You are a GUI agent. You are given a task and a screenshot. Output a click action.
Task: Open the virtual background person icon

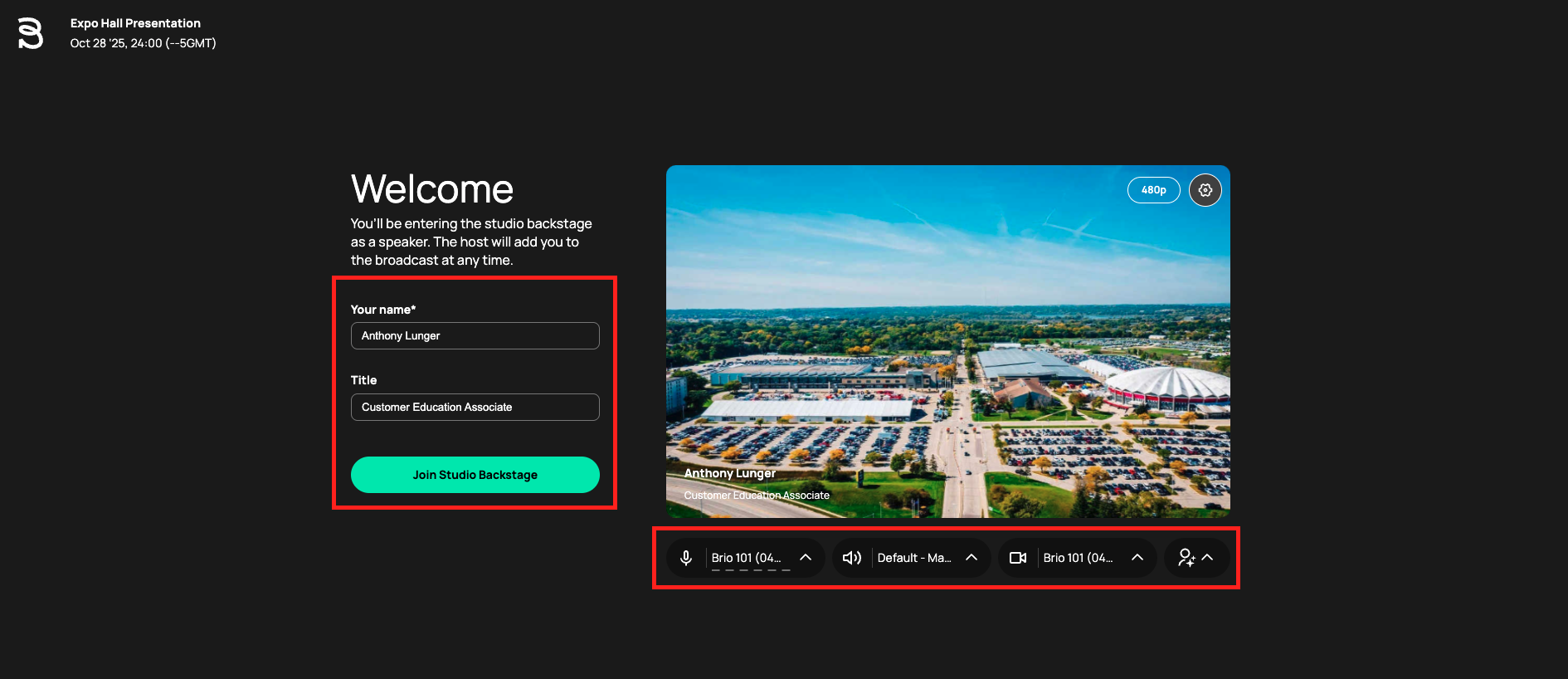pyautogui.click(x=1186, y=558)
